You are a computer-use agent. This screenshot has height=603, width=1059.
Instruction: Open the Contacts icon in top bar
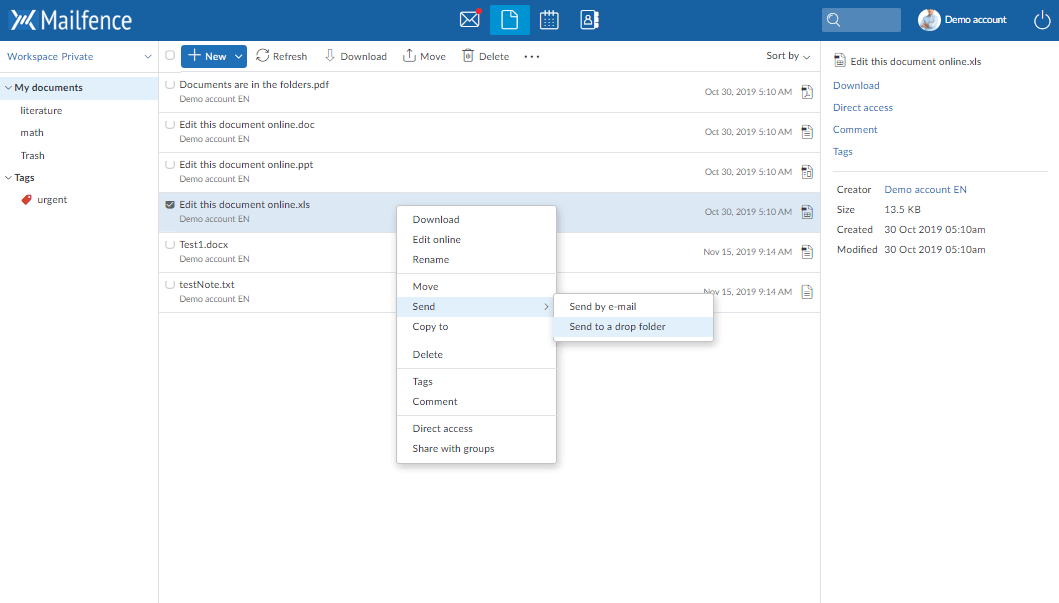[589, 20]
